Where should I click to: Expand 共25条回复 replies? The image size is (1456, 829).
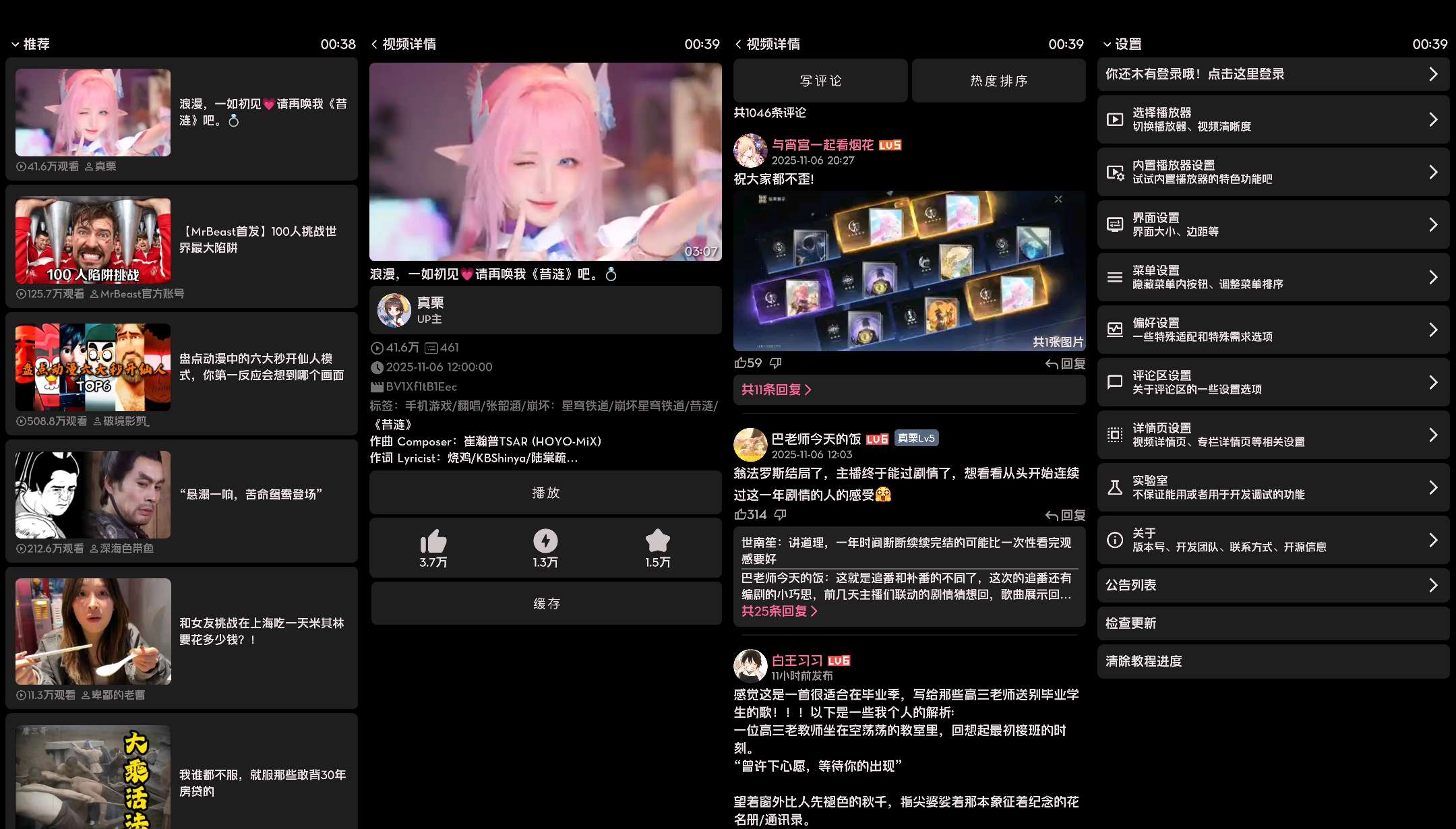[779, 611]
